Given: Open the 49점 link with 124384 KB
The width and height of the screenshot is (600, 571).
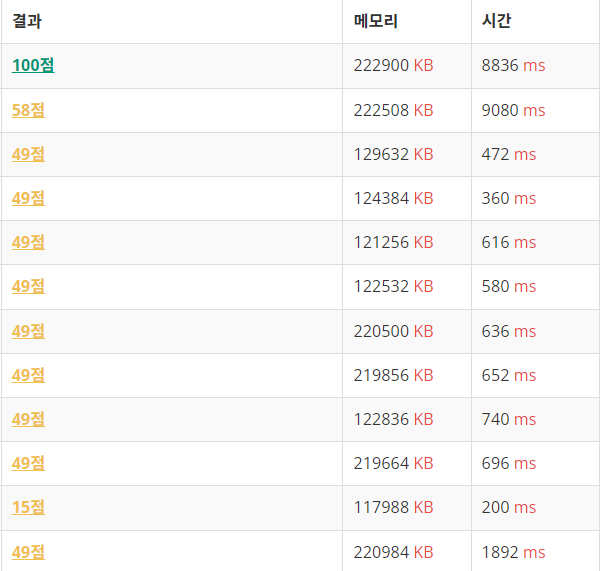Looking at the screenshot, I should [x=28, y=198].
